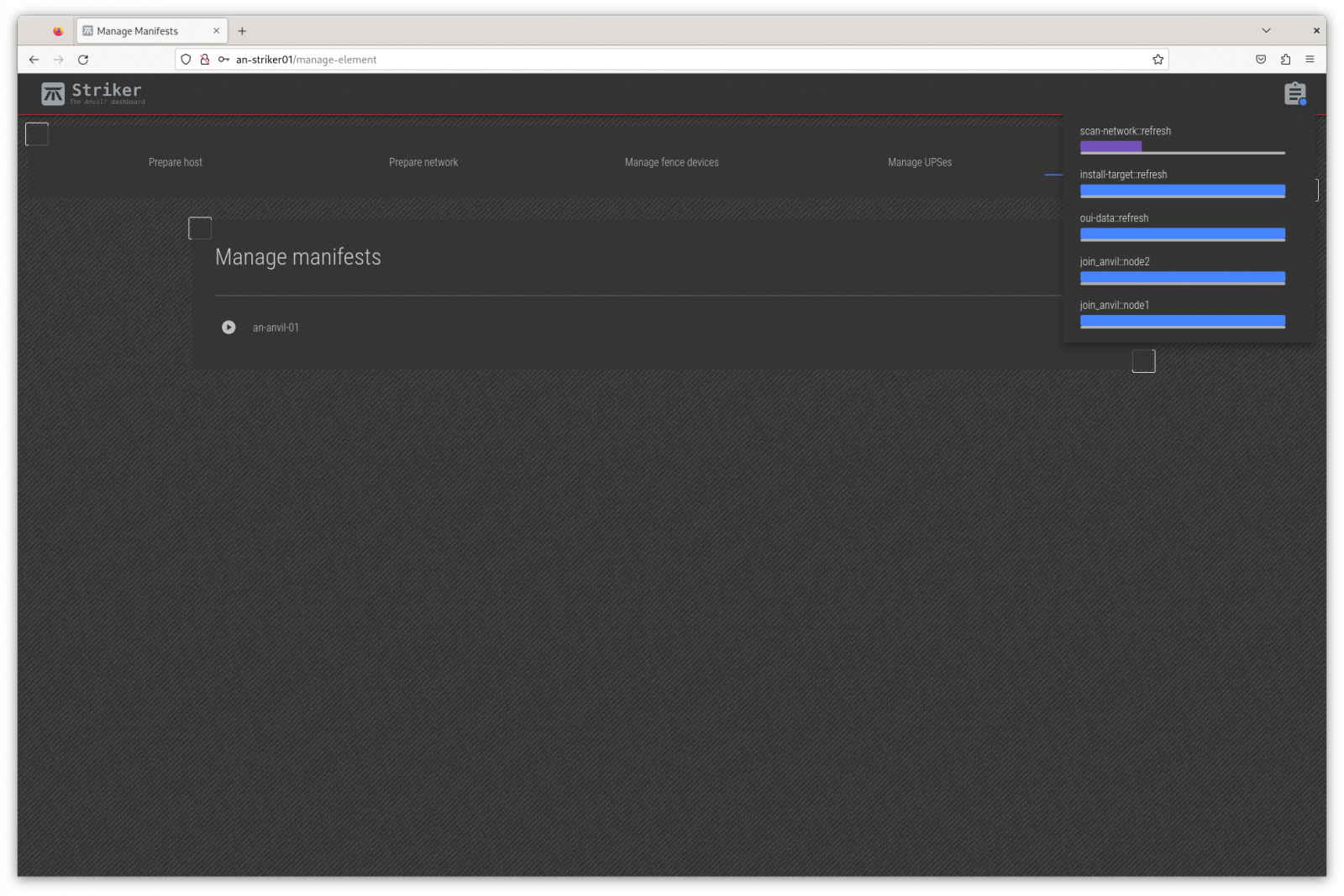Bookmark this page with star icon
This screenshot has height=896, width=1344.
1158,60
